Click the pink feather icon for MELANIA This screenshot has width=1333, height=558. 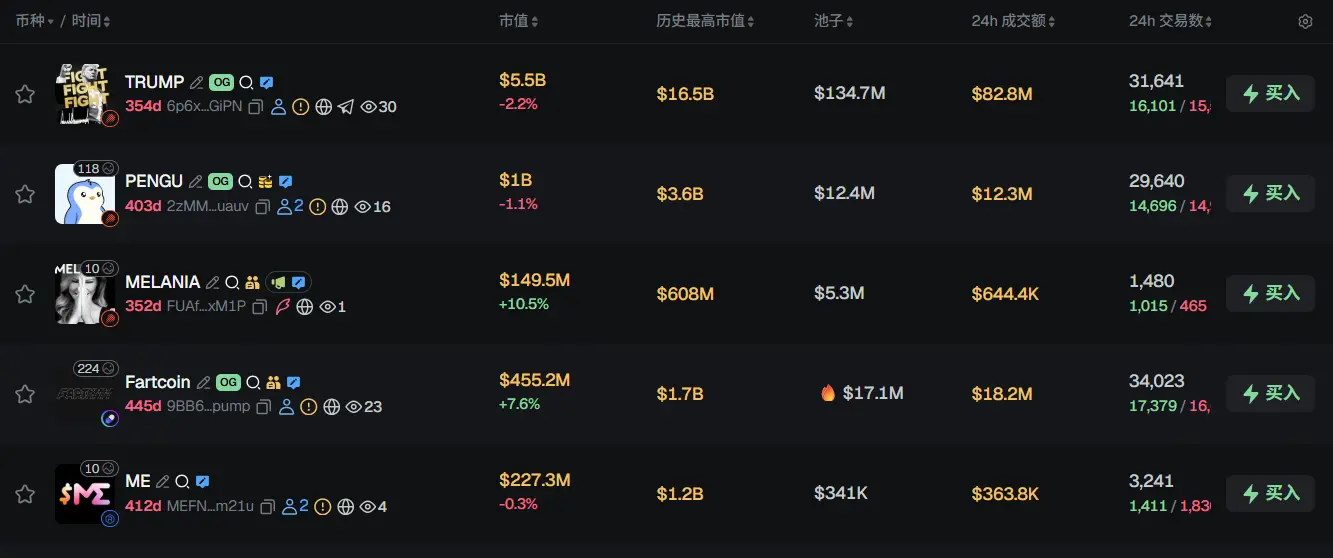point(284,307)
